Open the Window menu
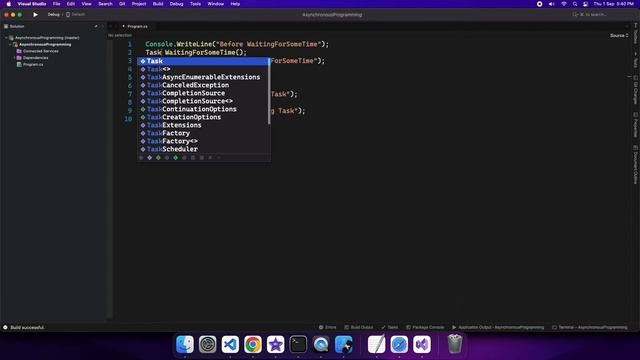 coord(216,4)
